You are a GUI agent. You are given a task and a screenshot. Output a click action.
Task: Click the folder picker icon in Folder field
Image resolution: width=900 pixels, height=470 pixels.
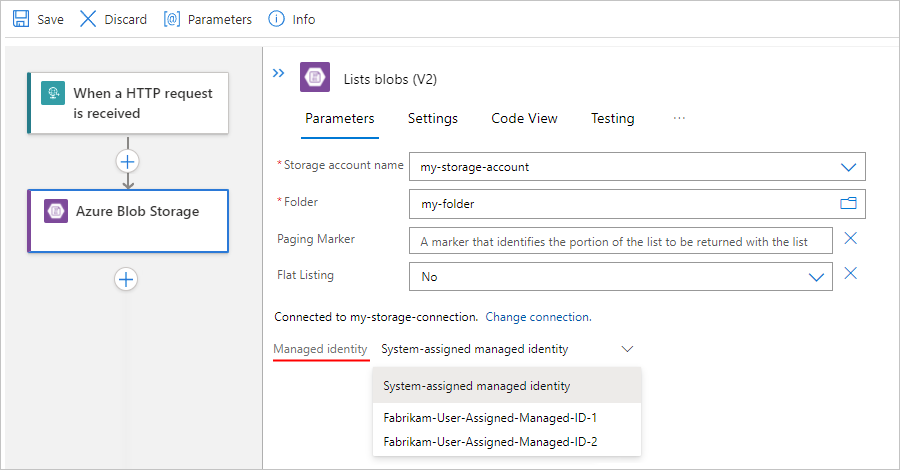coord(849,203)
